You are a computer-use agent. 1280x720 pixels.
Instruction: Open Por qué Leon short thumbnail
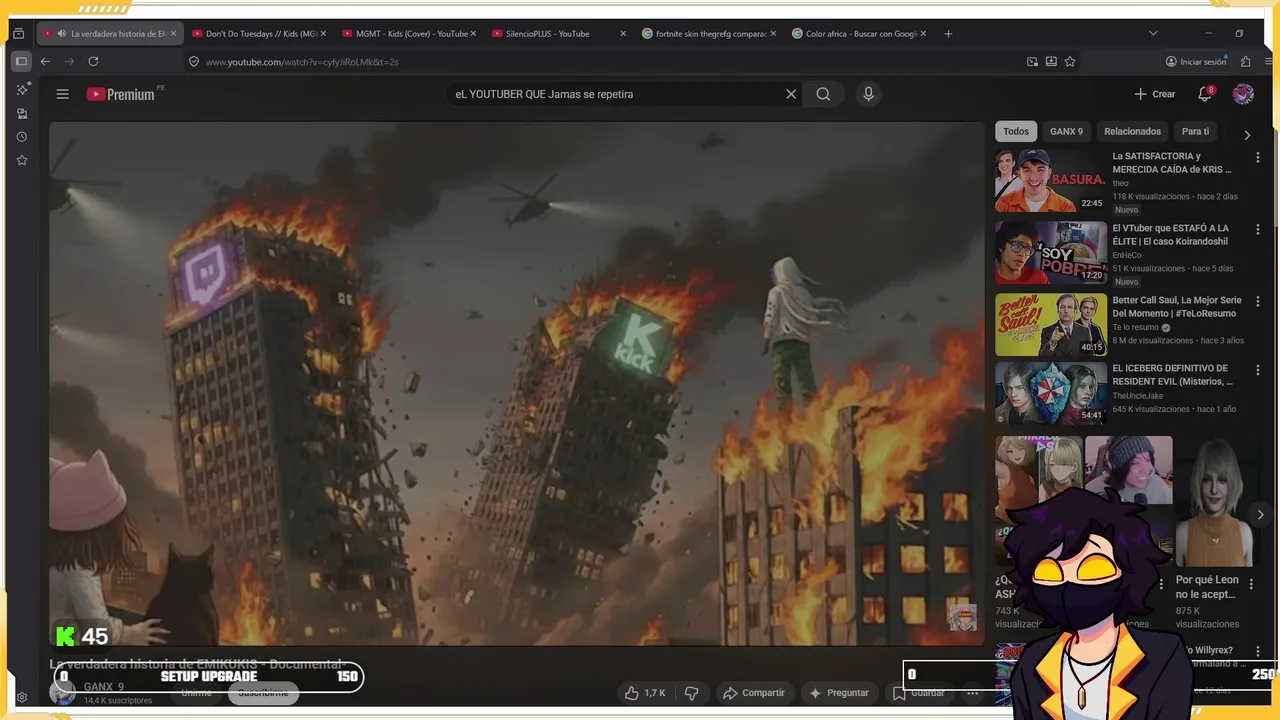(x=1214, y=501)
